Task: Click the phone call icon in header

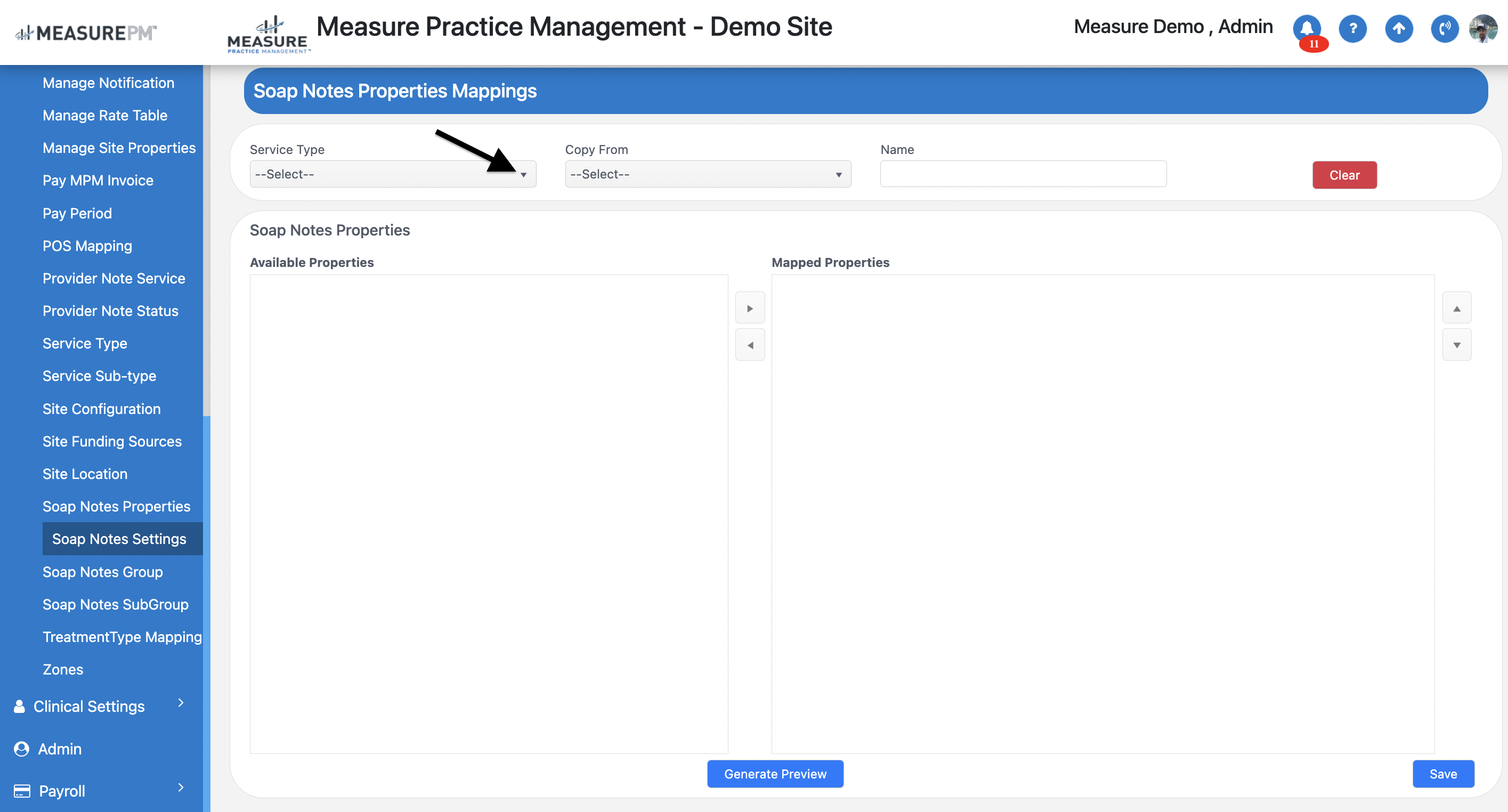Action: pyautogui.click(x=1444, y=28)
